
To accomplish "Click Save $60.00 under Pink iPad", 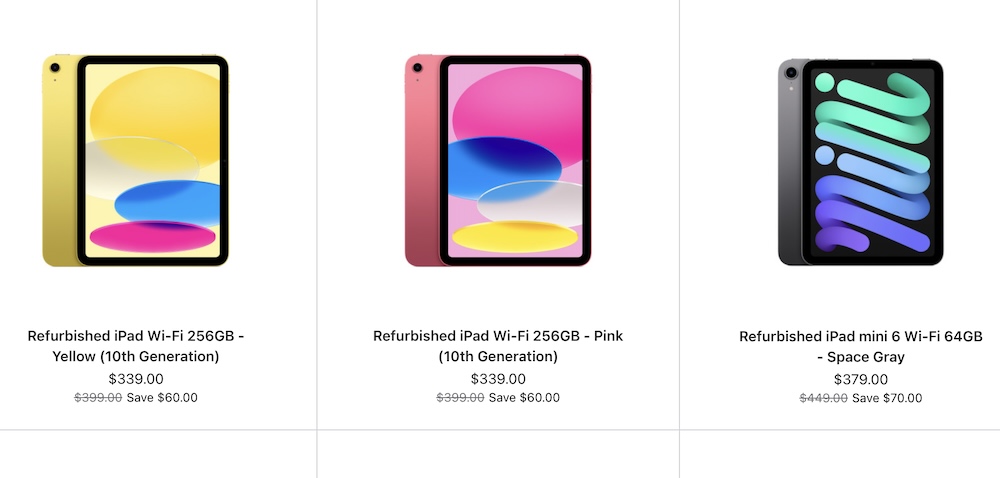I will tap(524, 398).
